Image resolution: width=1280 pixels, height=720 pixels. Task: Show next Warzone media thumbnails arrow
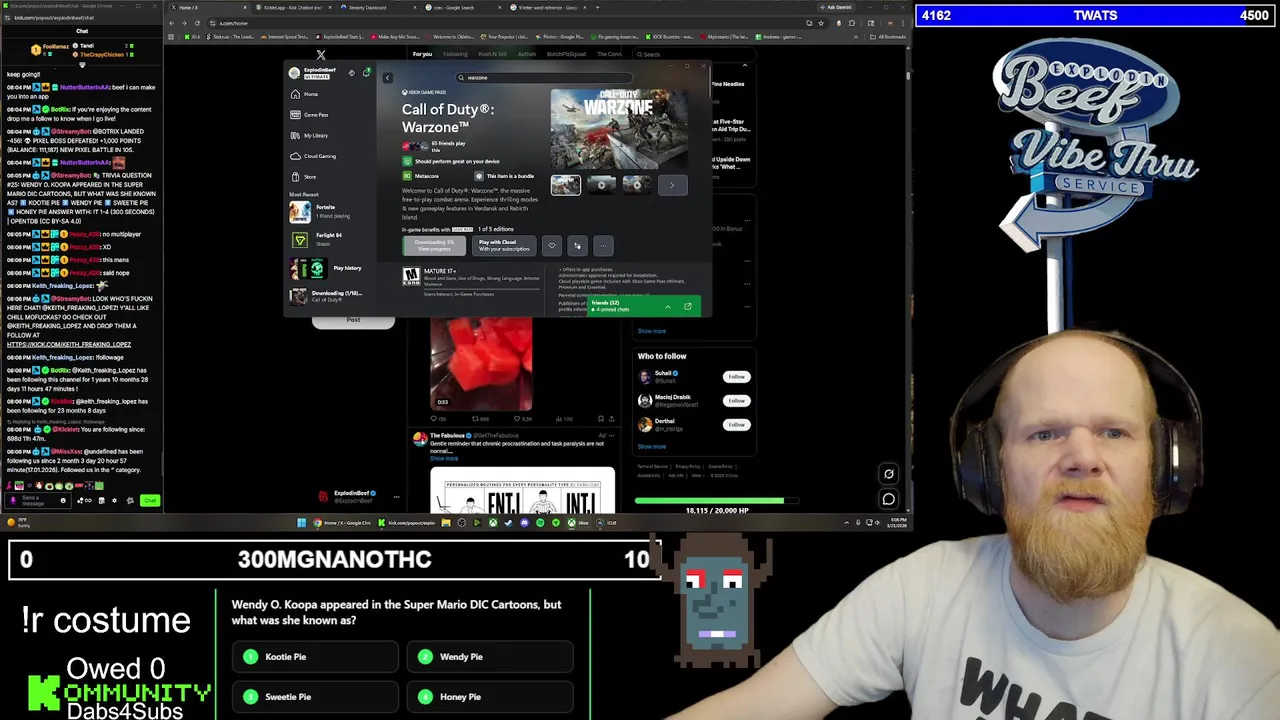click(672, 185)
